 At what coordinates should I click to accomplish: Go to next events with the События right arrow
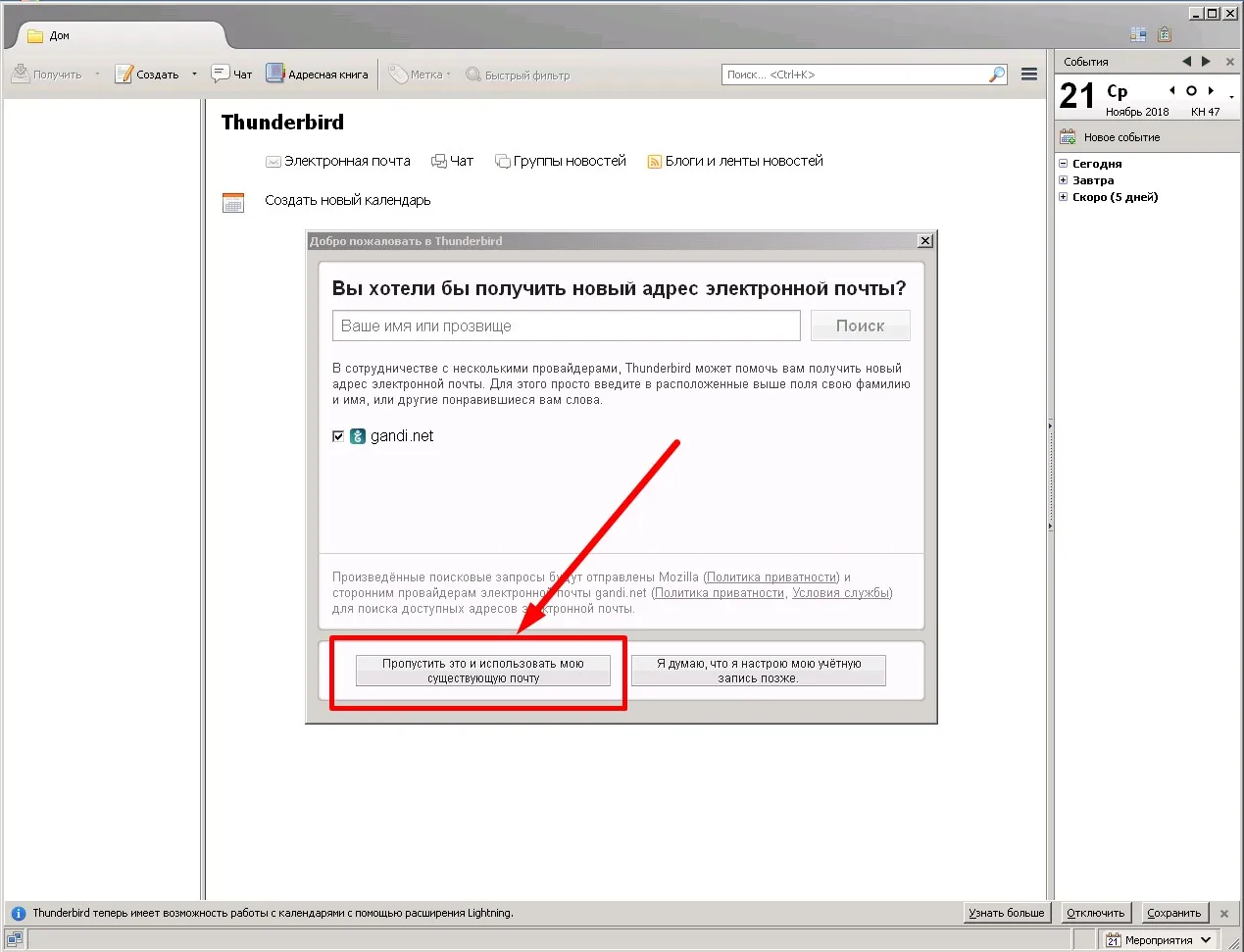click(1206, 61)
